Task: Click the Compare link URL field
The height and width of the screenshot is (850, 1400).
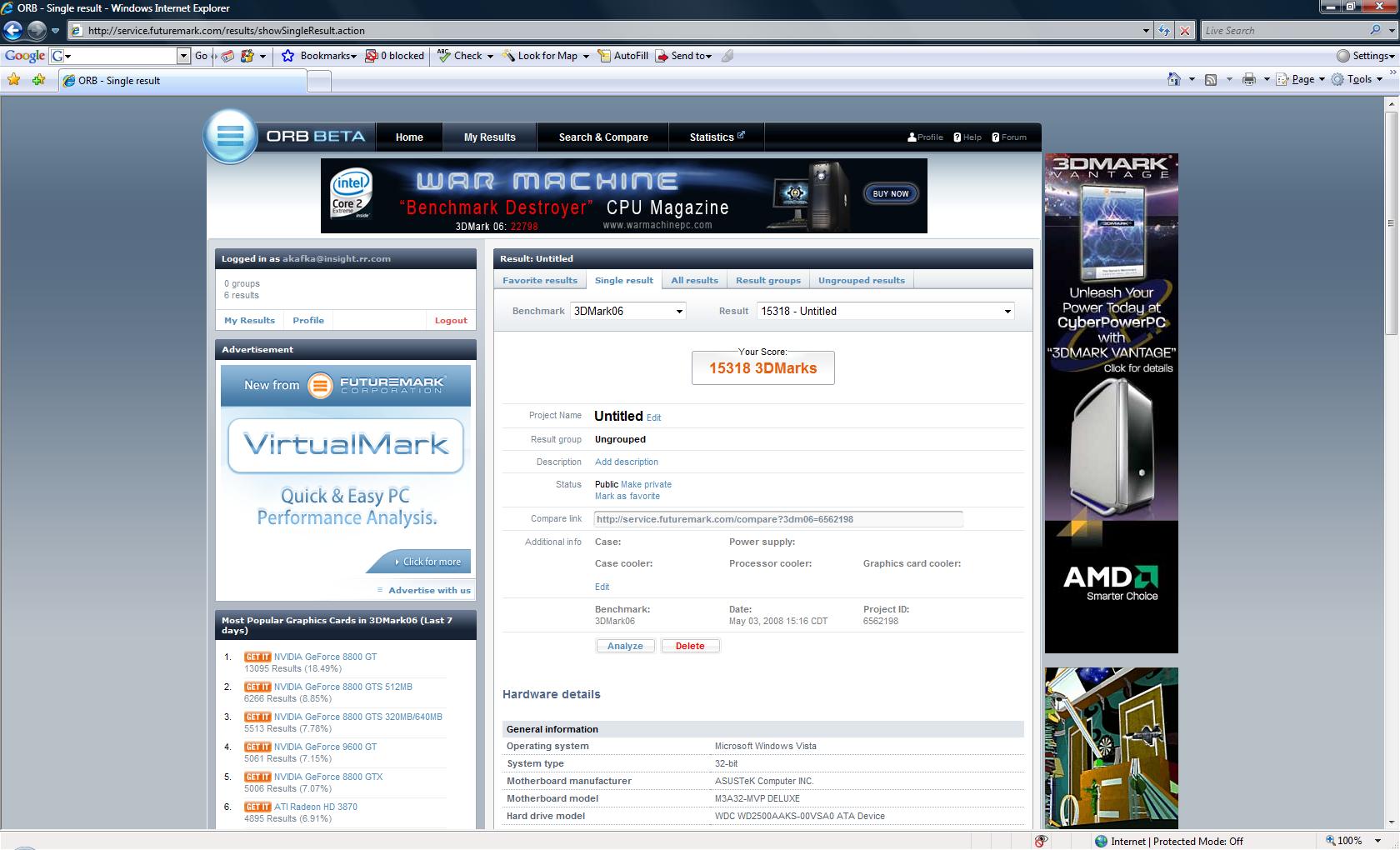Action: point(778,519)
